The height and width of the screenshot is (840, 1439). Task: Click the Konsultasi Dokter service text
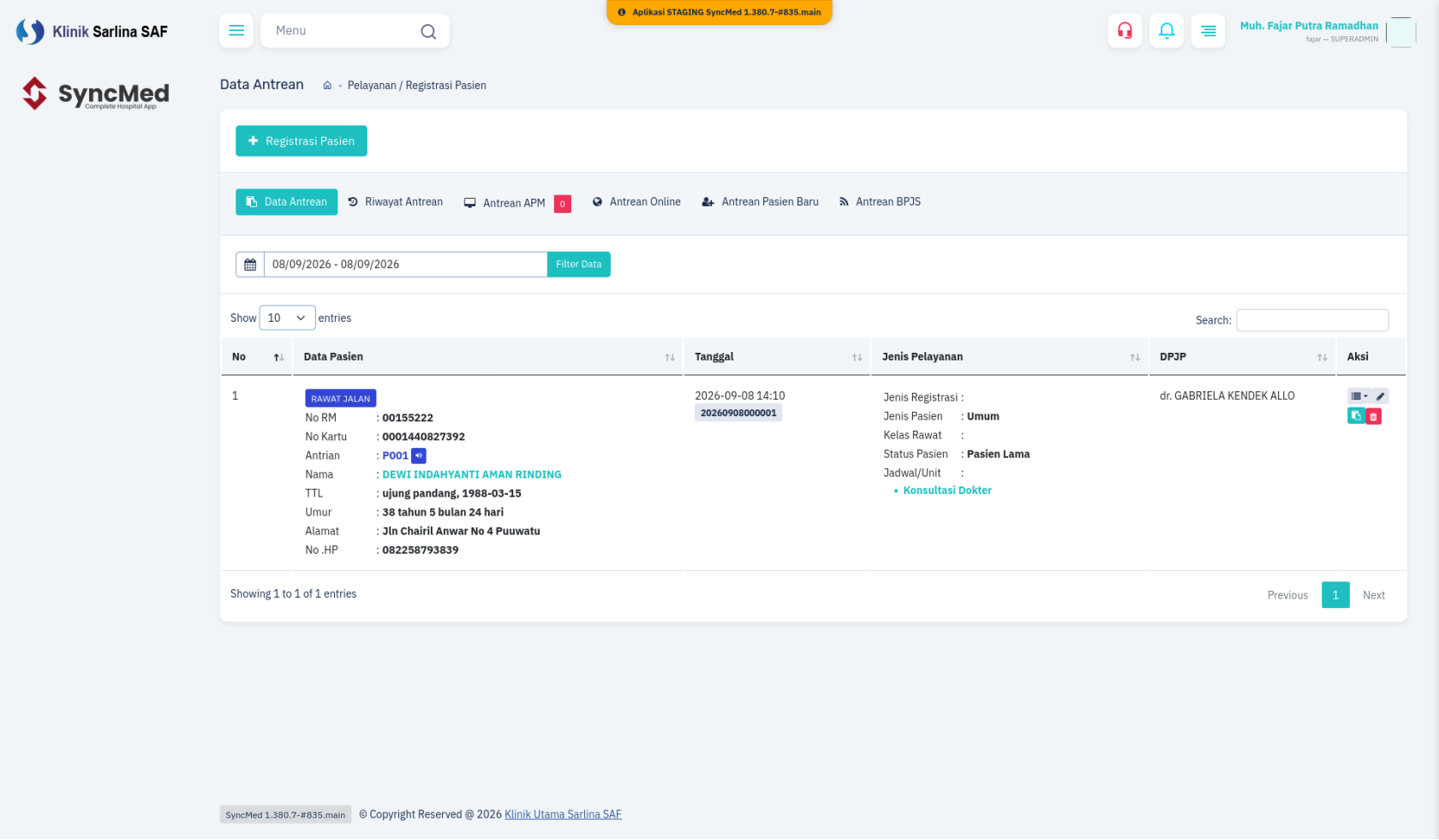point(947,491)
